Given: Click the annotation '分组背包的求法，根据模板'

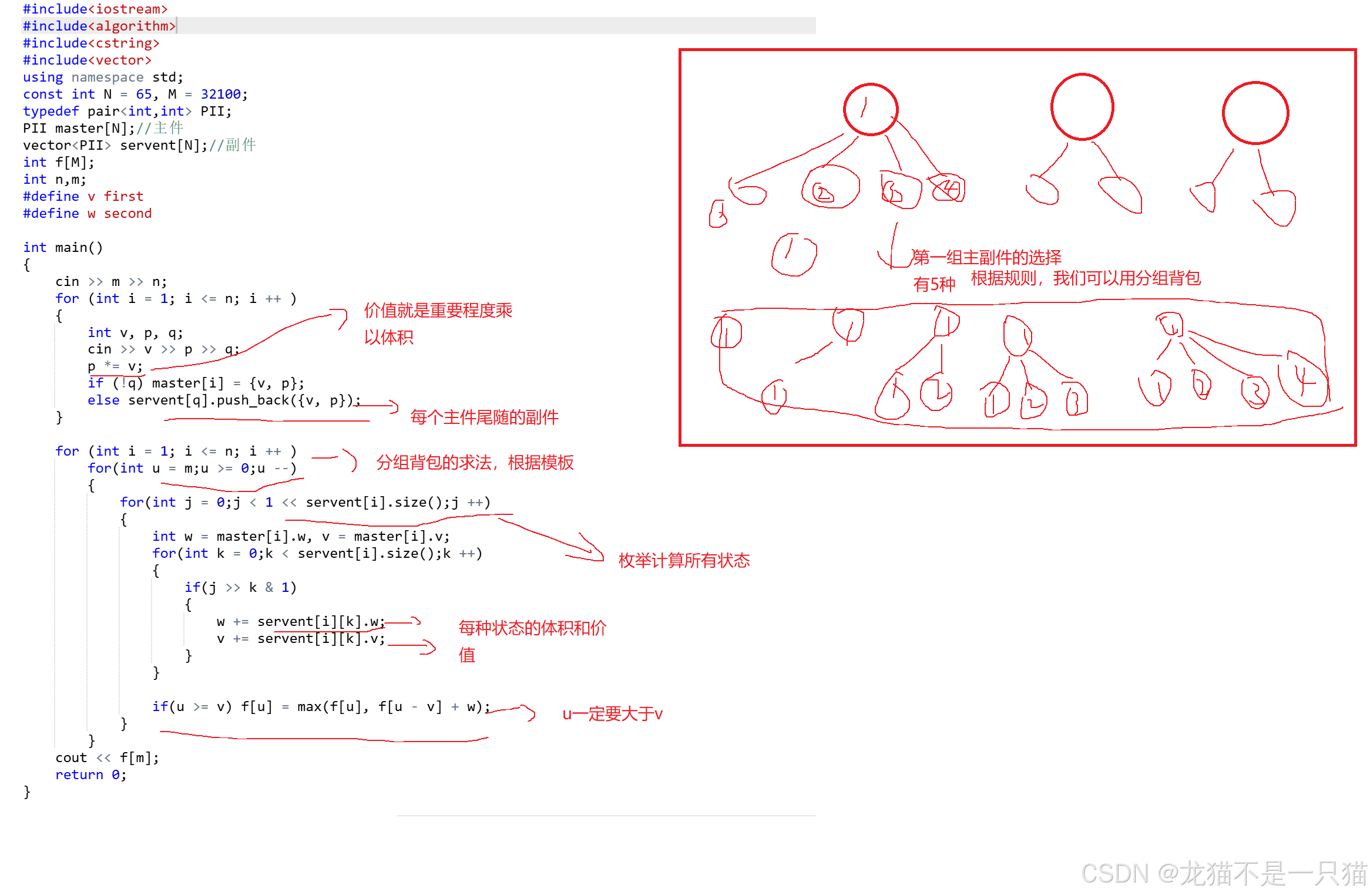Looking at the screenshot, I should 475,462.
